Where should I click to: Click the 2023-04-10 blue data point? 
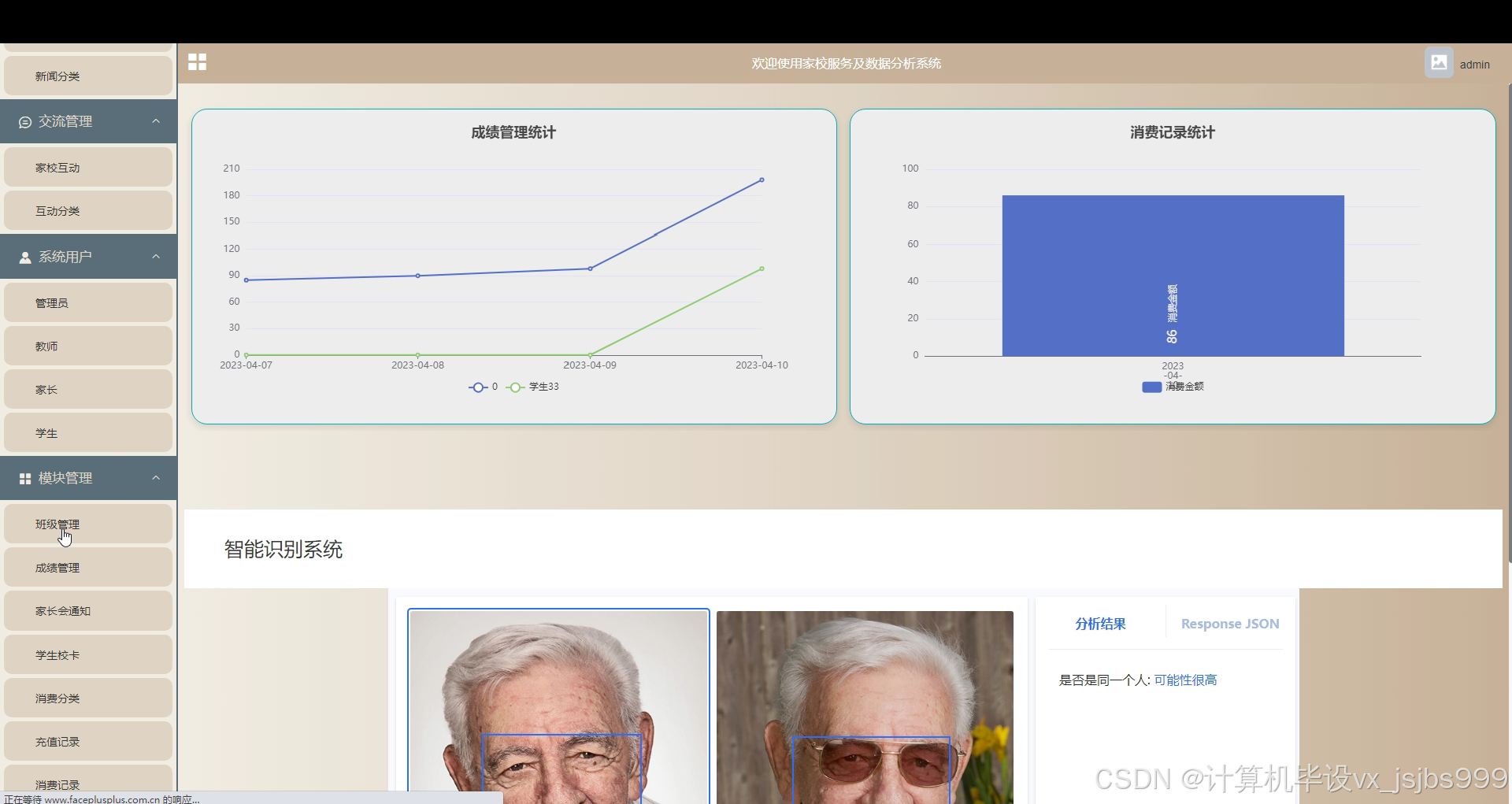coord(762,180)
